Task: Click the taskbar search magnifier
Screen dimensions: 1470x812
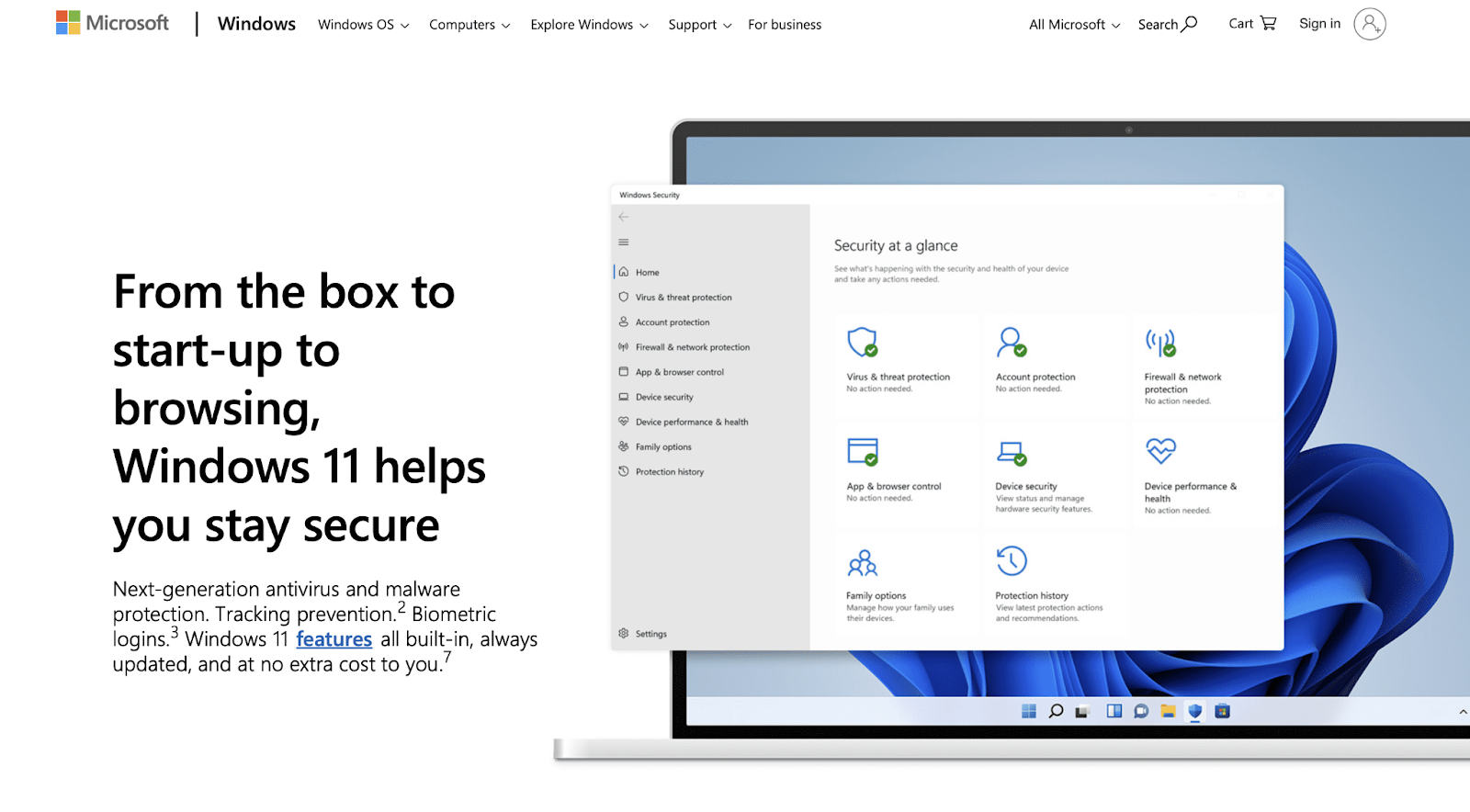Action: point(1056,711)
